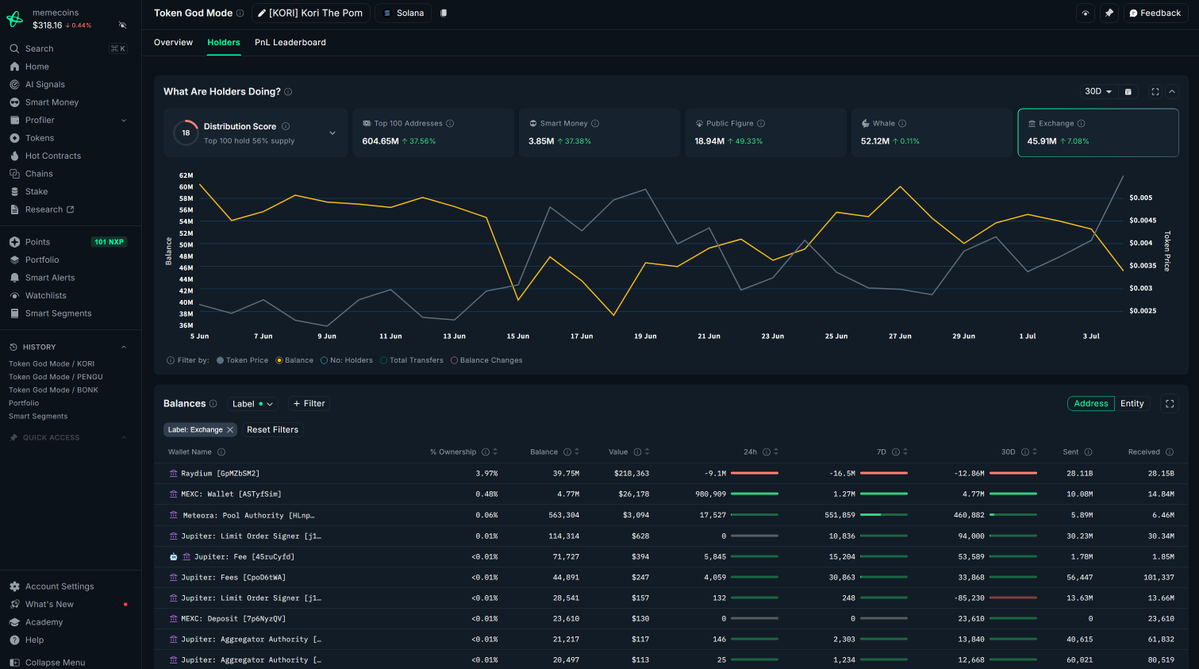Toggle hidden balance eye icon in sidebar

pyautogui.click(x=122, y=25)
